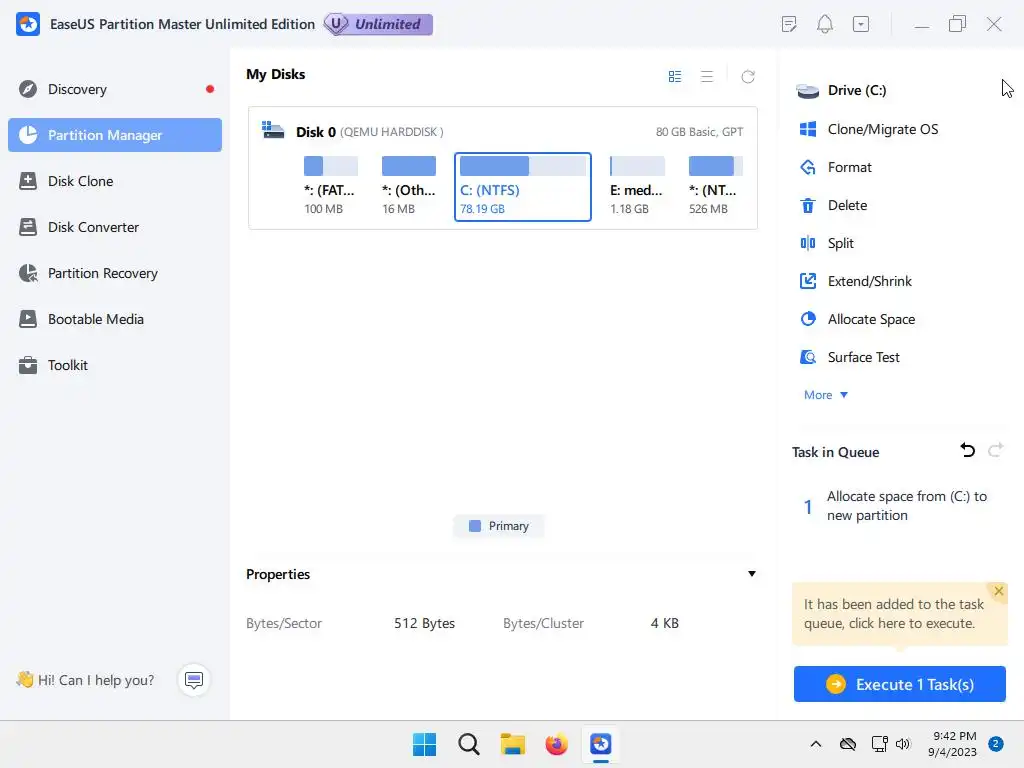Show hidden system tray icons
This screenshot has width=1024, height=768.
[816, 744]
